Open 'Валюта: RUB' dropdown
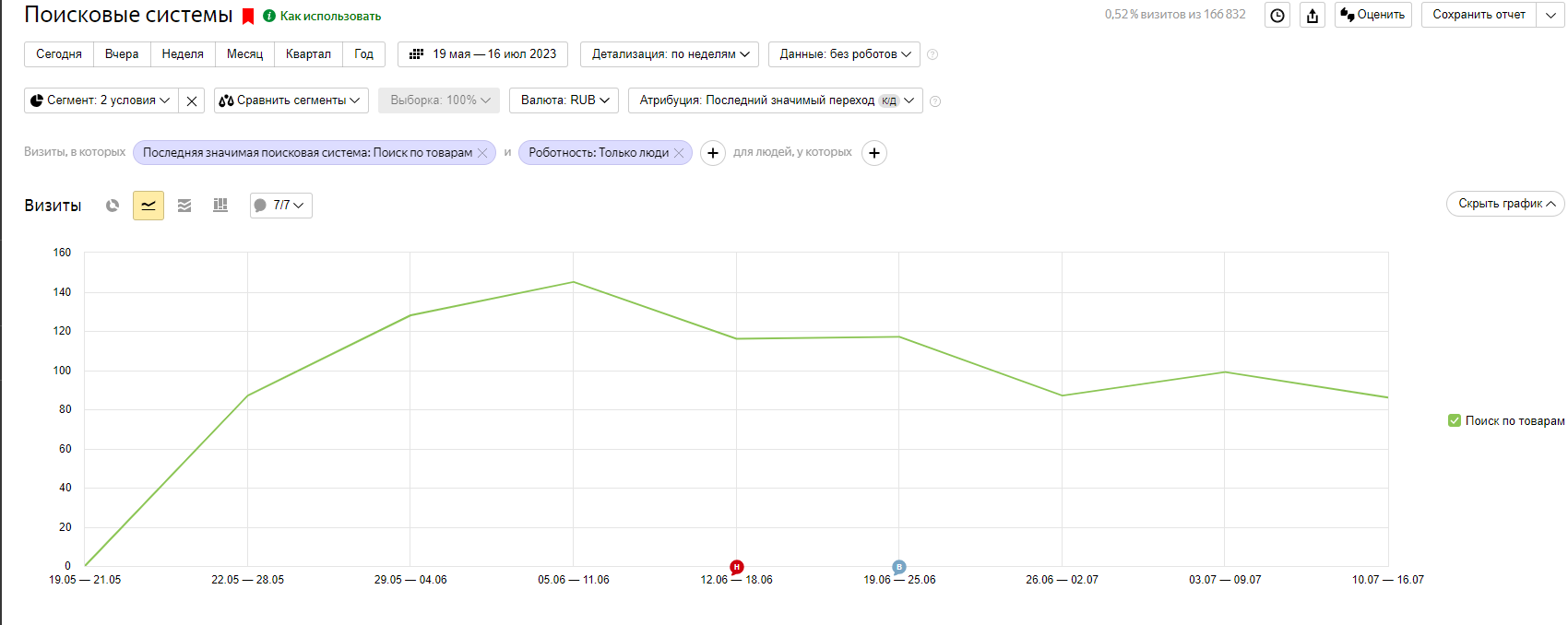 point(564,100)
